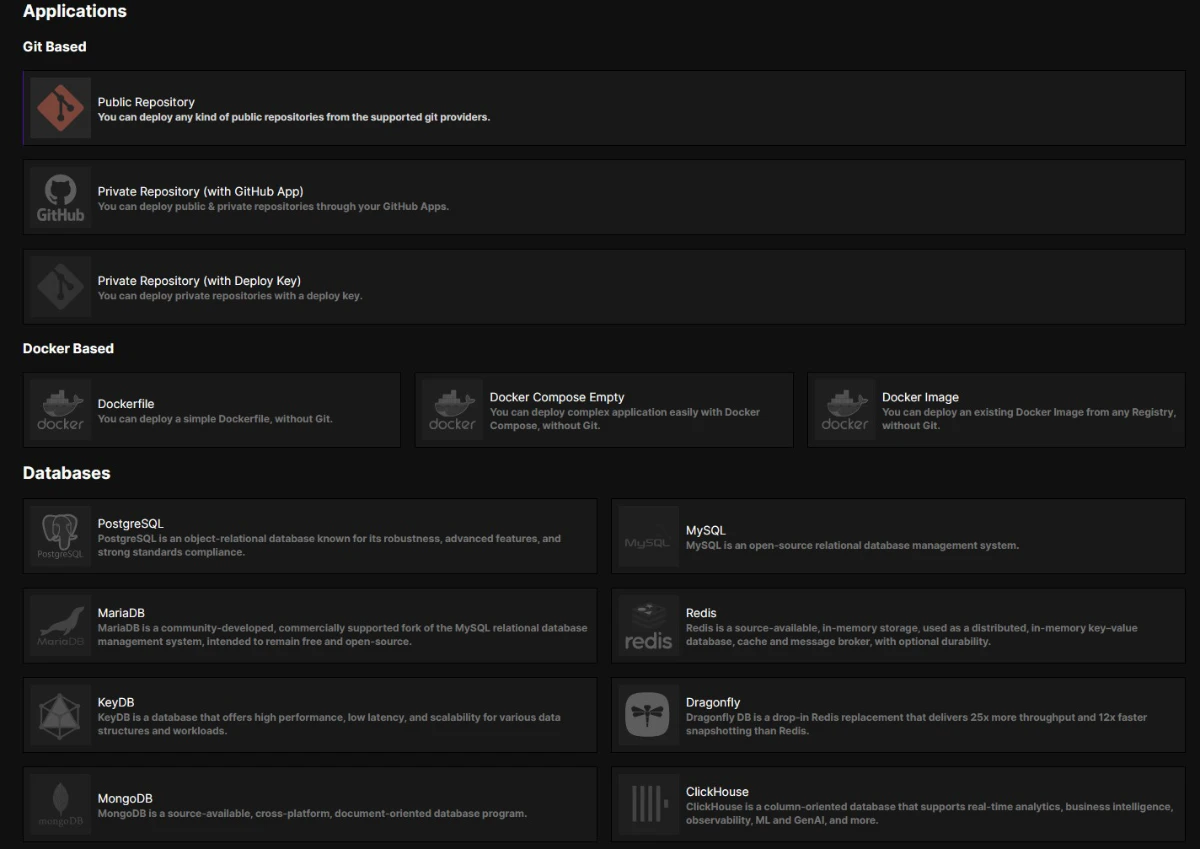Click the description "MariaDB is a community-developed" fork text
1200x849 pixels.
point(342,635)
